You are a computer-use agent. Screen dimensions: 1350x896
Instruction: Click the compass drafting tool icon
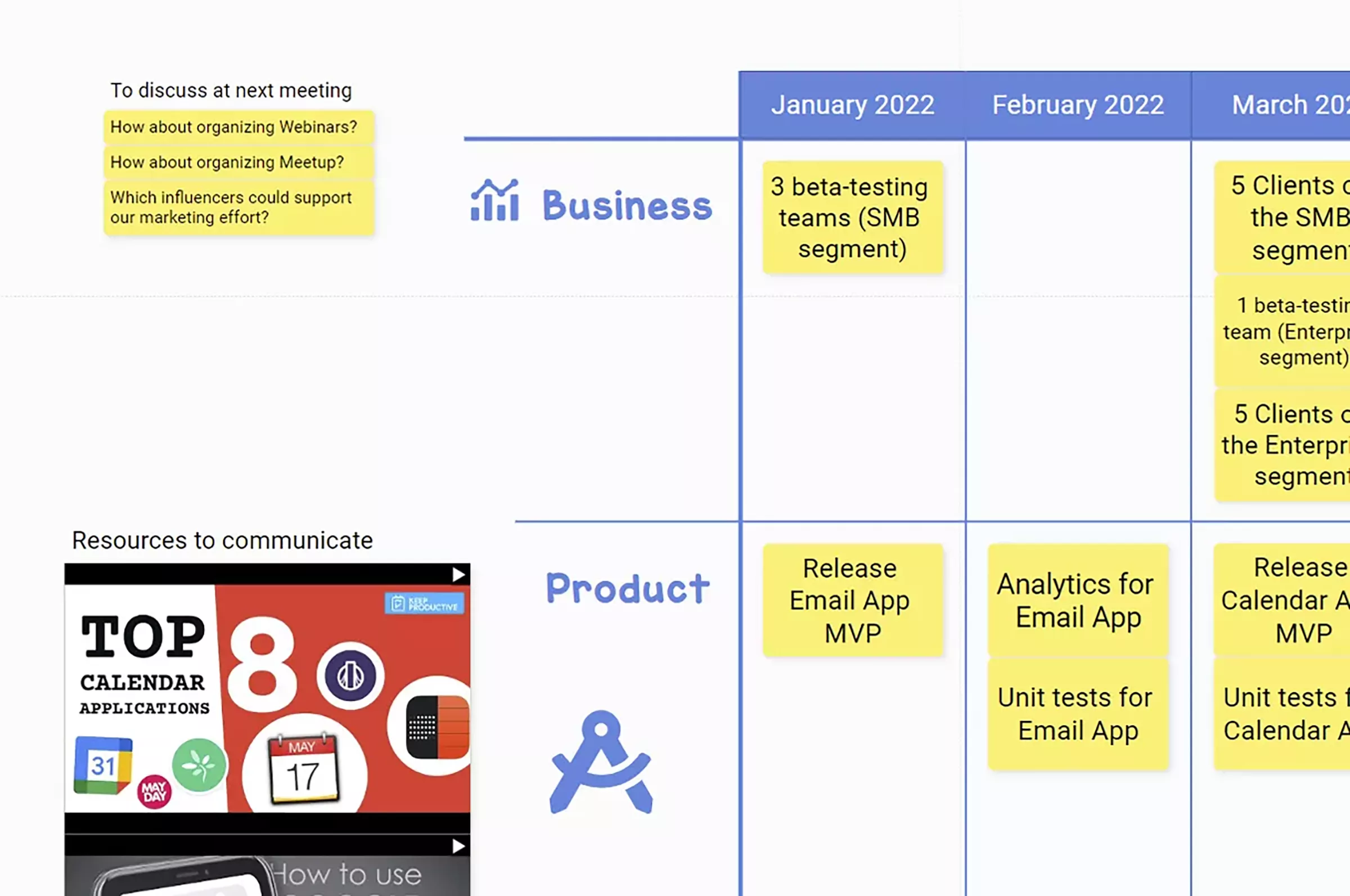click(601, 761)
